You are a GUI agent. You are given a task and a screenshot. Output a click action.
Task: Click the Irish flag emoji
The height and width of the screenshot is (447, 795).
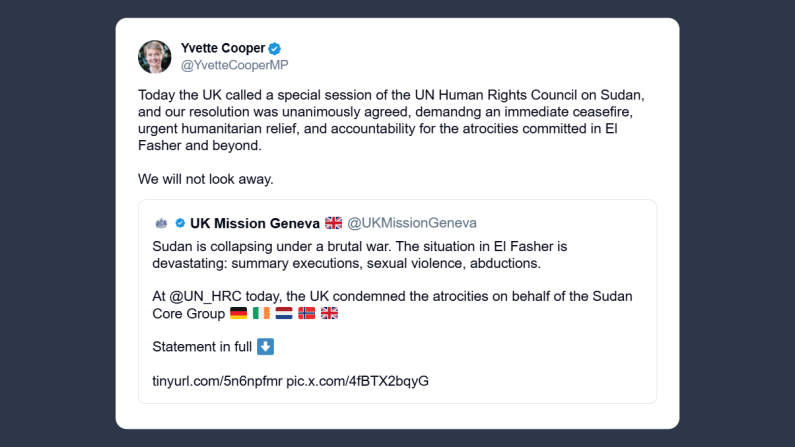pyautogui.click(x=261, y=314)
